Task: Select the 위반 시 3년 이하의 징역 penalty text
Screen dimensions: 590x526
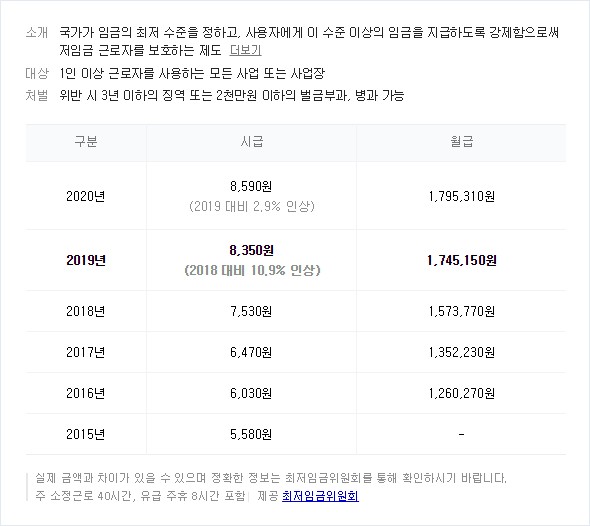Action: coord(231,95)
